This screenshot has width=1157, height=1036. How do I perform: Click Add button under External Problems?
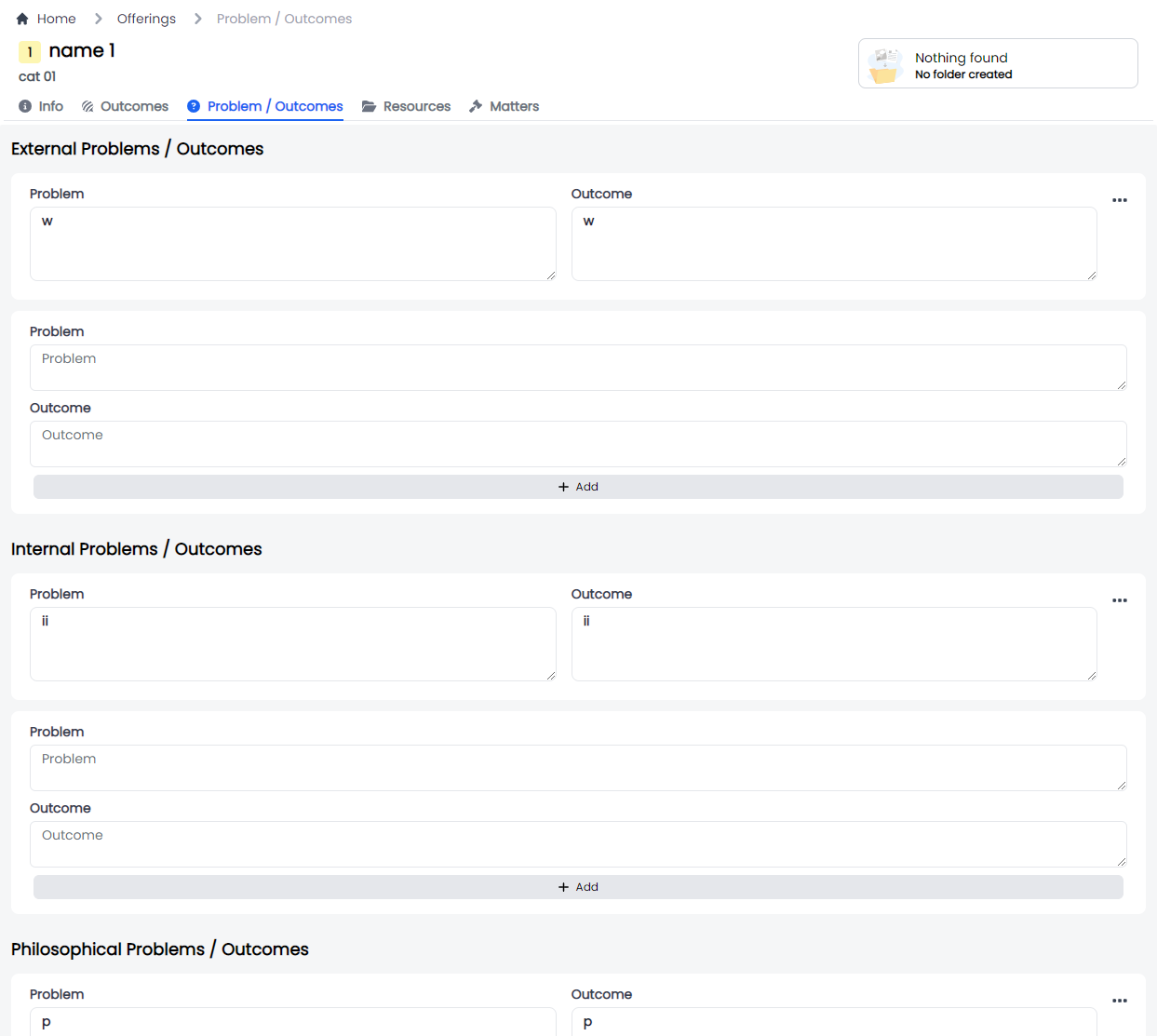[578, 487]
